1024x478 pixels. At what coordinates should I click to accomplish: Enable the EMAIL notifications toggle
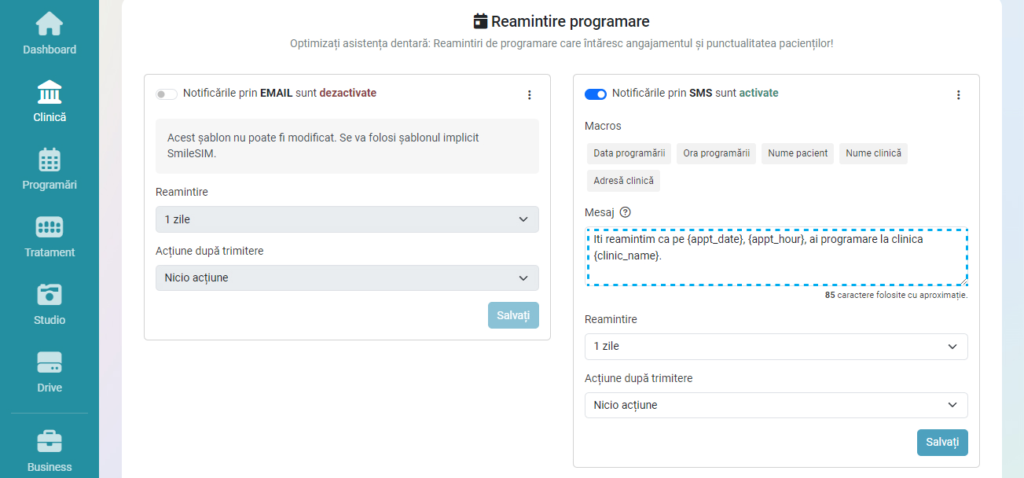click(x=166, y=94)
